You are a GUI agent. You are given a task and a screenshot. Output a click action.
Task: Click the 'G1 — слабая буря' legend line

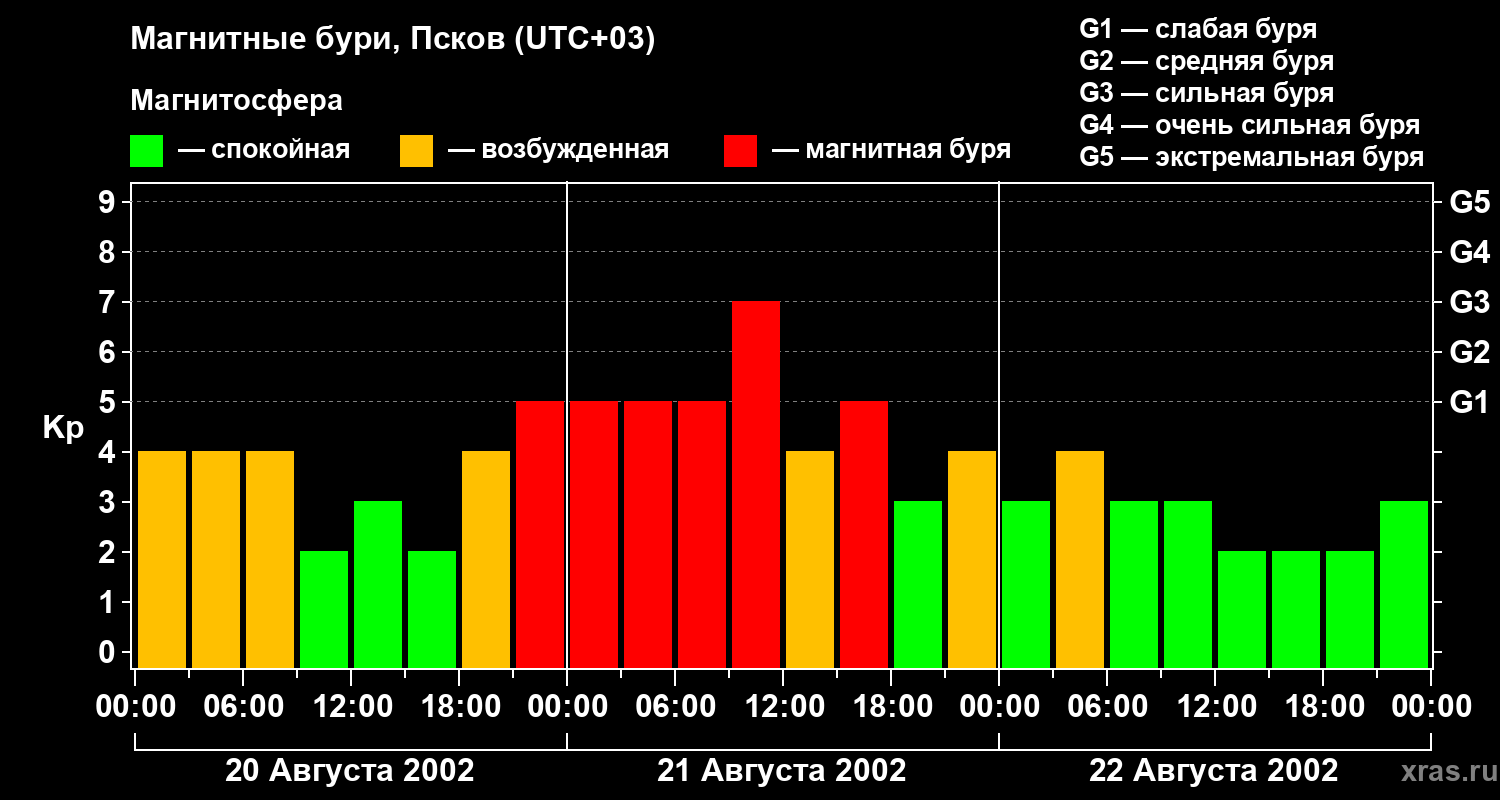point(1198,29)
